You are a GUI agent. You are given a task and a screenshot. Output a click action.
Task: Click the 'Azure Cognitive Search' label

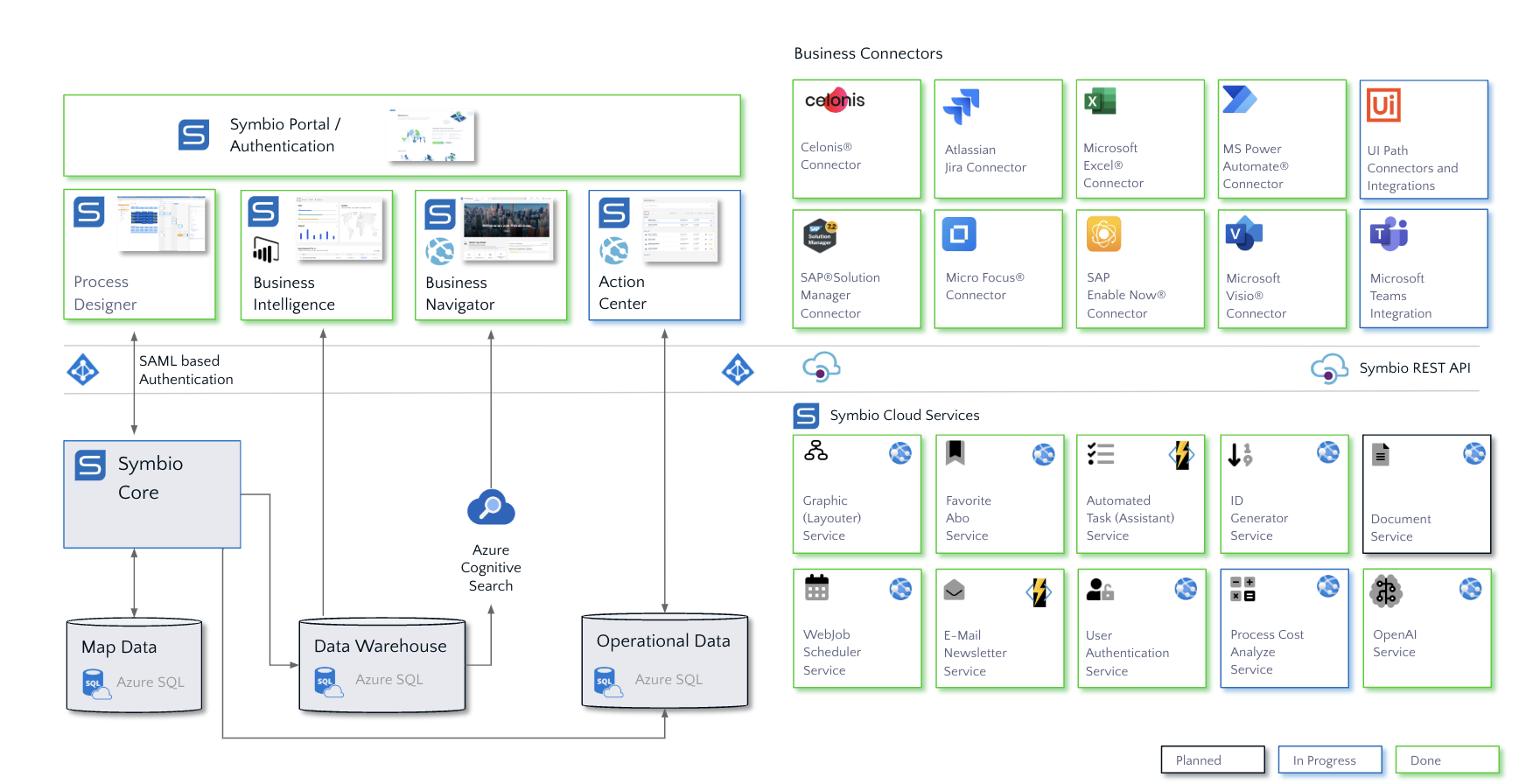[x=491, y=568]
